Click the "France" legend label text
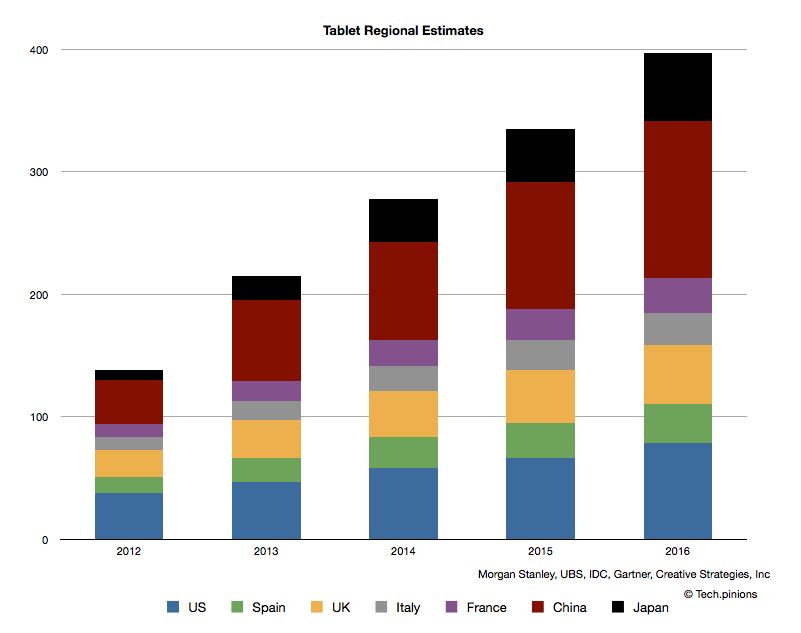Image resolution: width=801 pixels, height=633 pixels. point(486,607)
